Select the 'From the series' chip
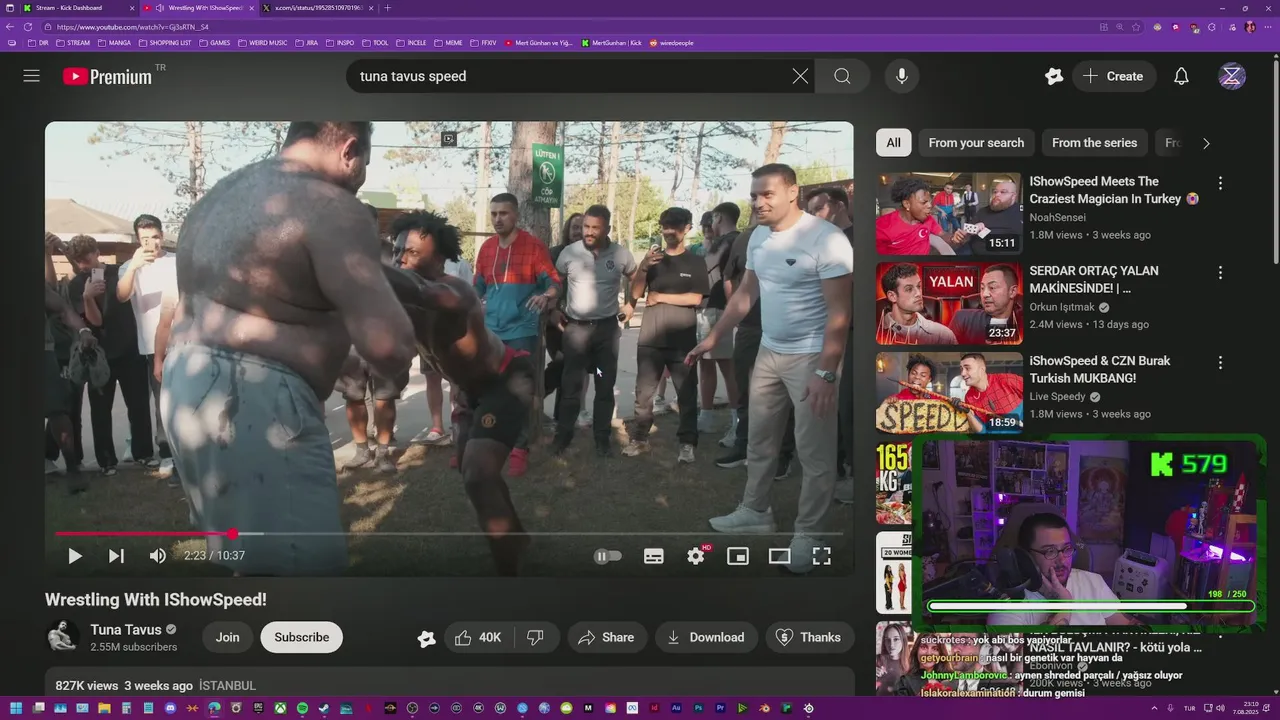Image resolution: width=1280 pixels, height=720 pixels. 1094,143
